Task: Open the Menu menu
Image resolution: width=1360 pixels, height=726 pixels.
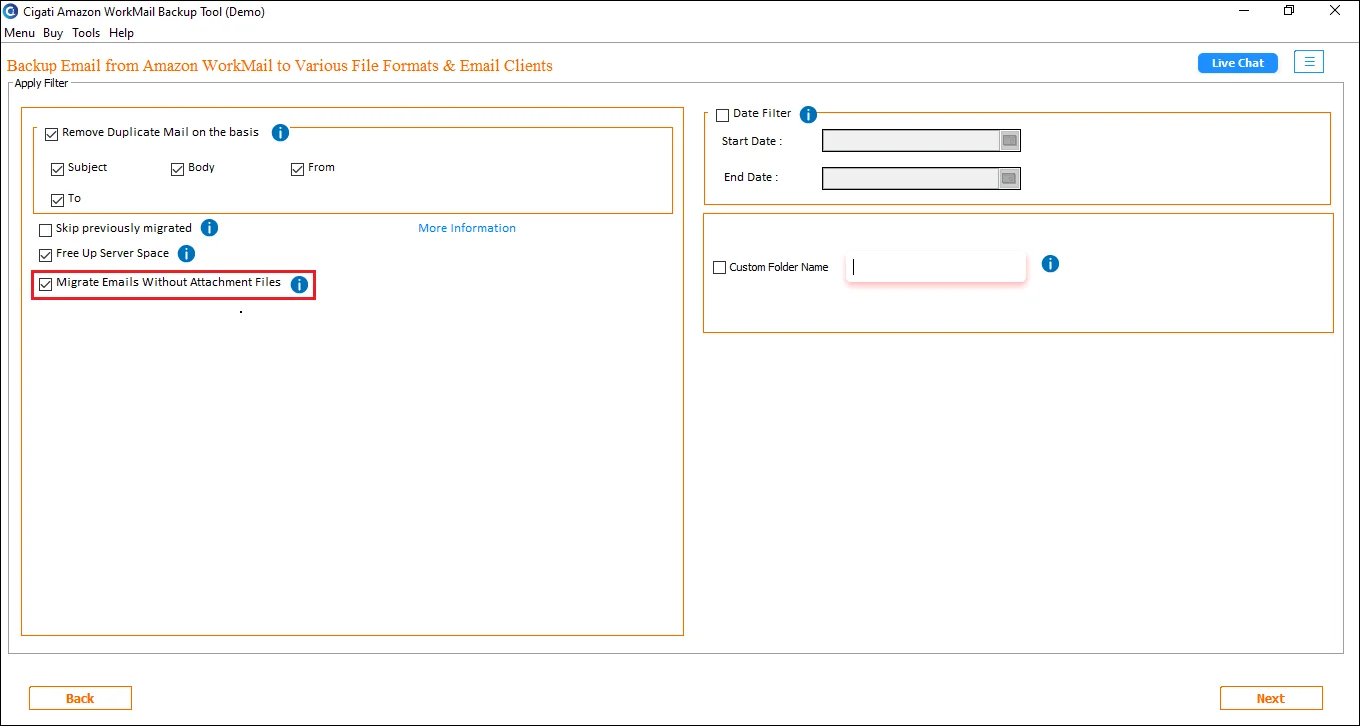Action: pos(19,33)
